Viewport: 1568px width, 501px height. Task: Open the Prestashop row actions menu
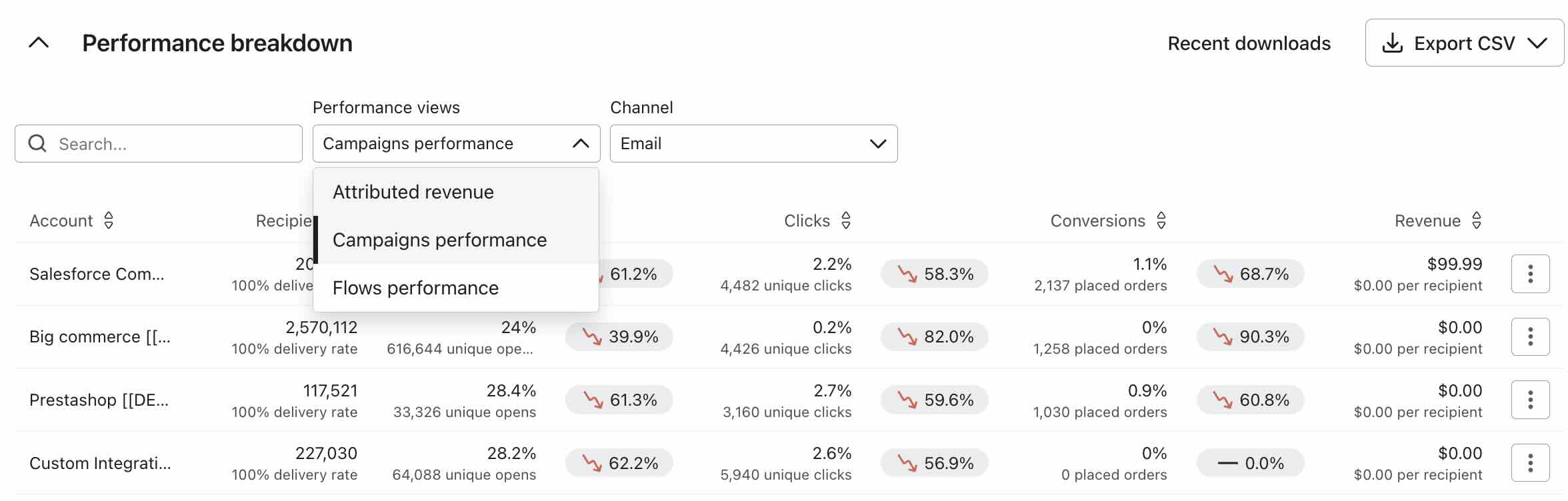coord(1530,400)
